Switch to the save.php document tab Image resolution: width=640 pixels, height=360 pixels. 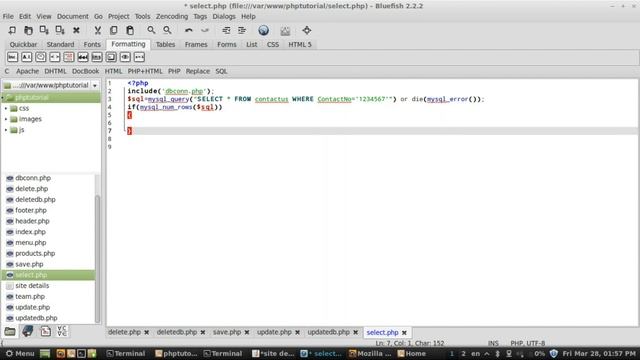[x=227, y=332]
